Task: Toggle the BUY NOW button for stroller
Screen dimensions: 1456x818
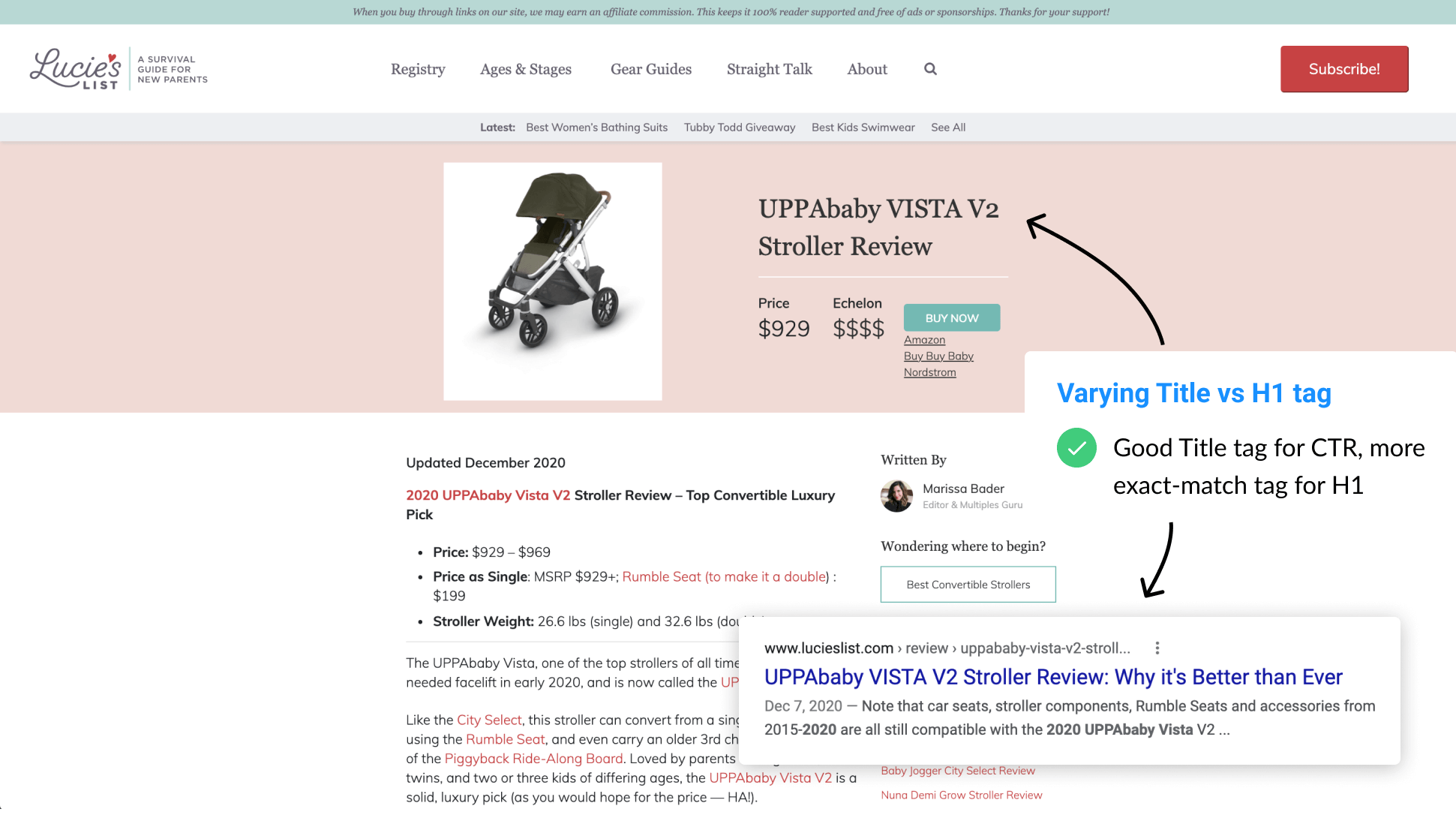Action: pos(951,317)
